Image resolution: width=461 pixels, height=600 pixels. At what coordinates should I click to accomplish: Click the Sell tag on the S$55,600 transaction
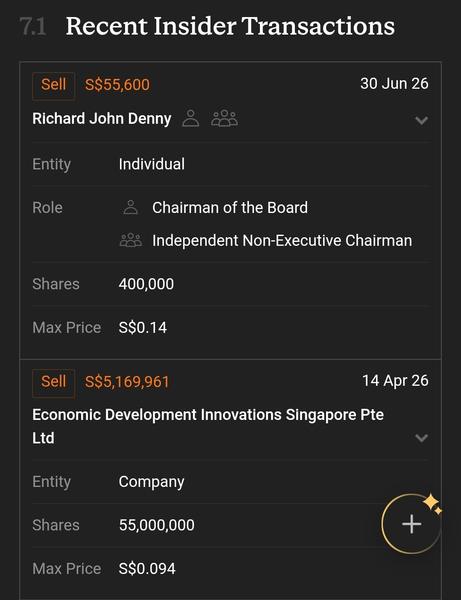[x=54, y=85]
